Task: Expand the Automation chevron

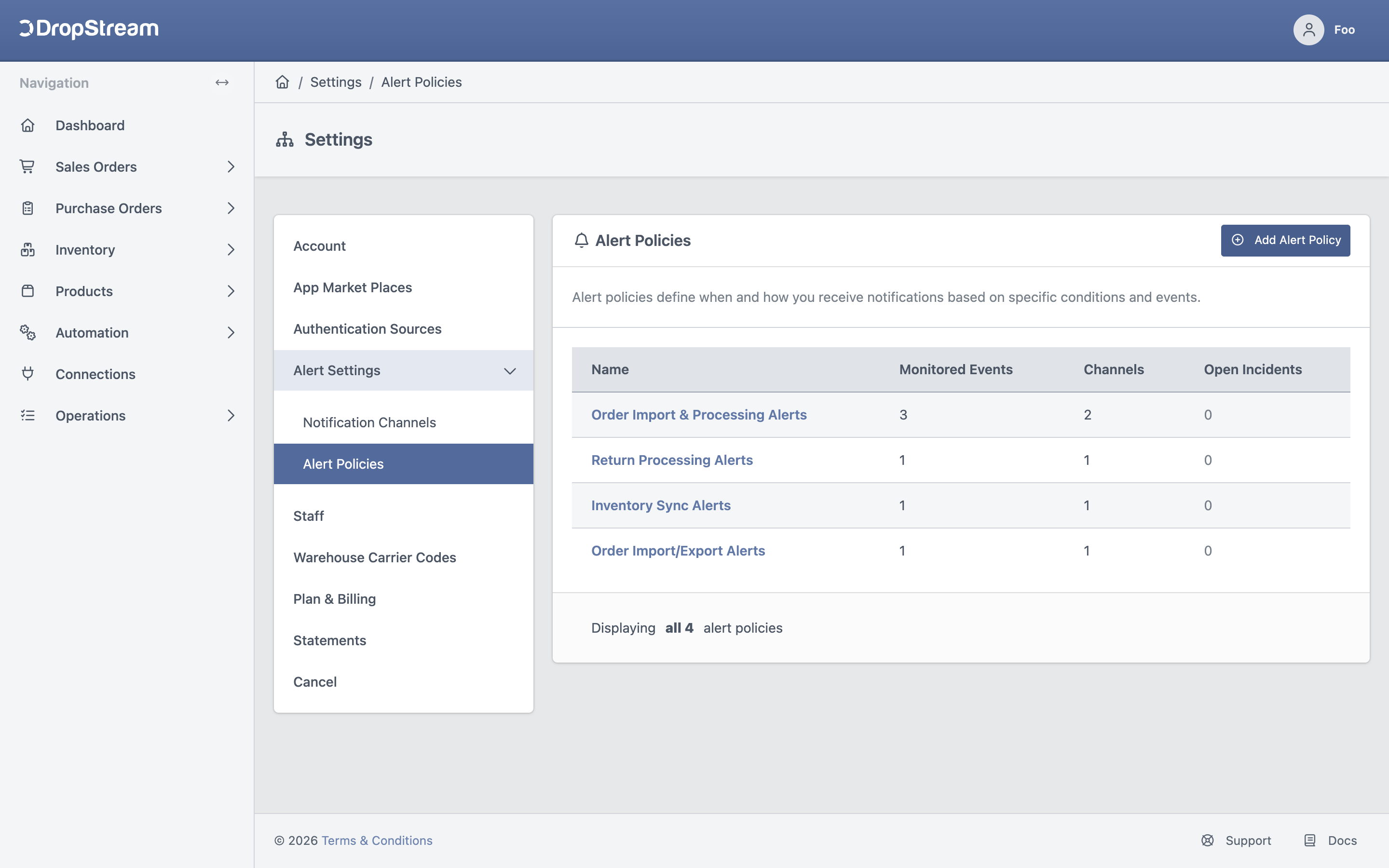Action: pyautogui.click(x=231, y=332)
